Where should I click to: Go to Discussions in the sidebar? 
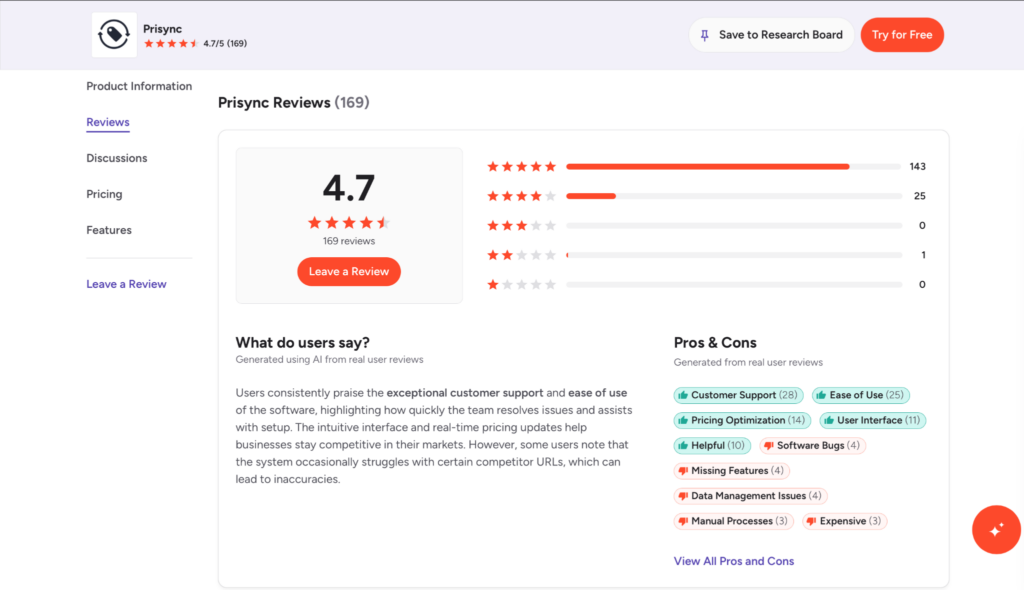[117, 158]
